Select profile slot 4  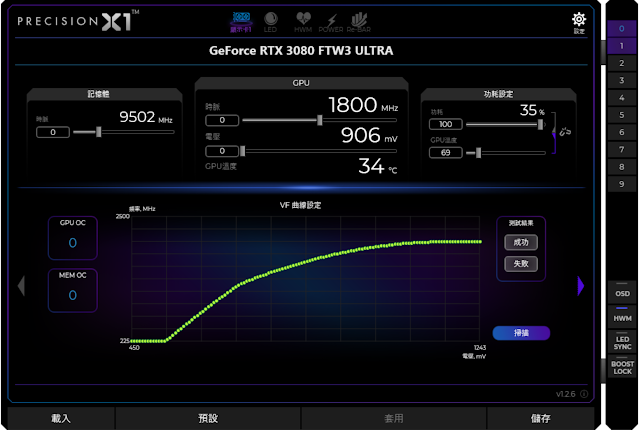click(x=621, y=98)
